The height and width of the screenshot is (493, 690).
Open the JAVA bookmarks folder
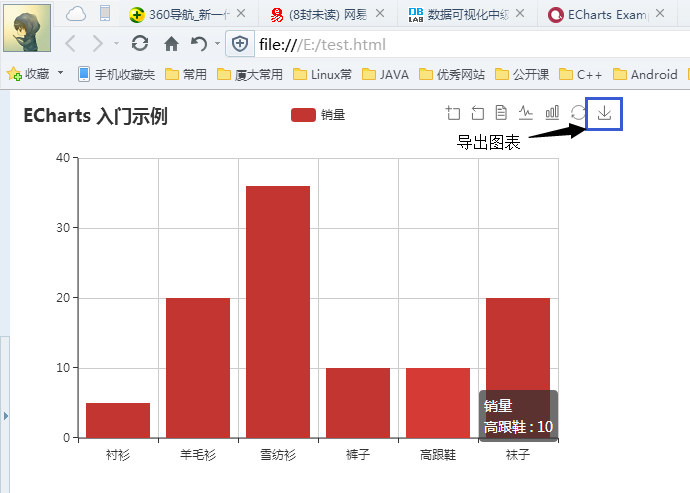point(385,74)
